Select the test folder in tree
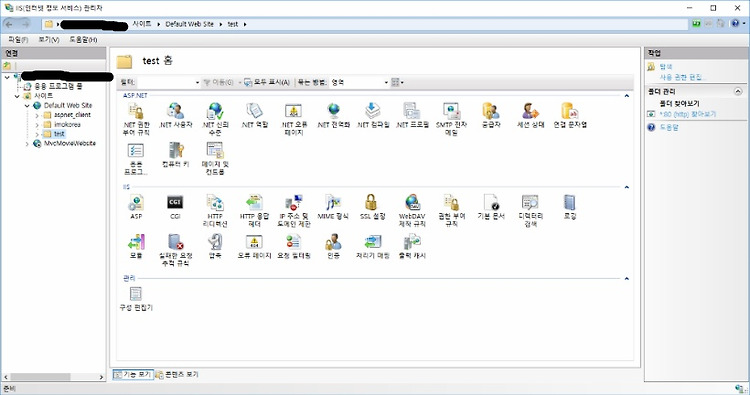The image size is (750, 395). [x=59, y=134]
